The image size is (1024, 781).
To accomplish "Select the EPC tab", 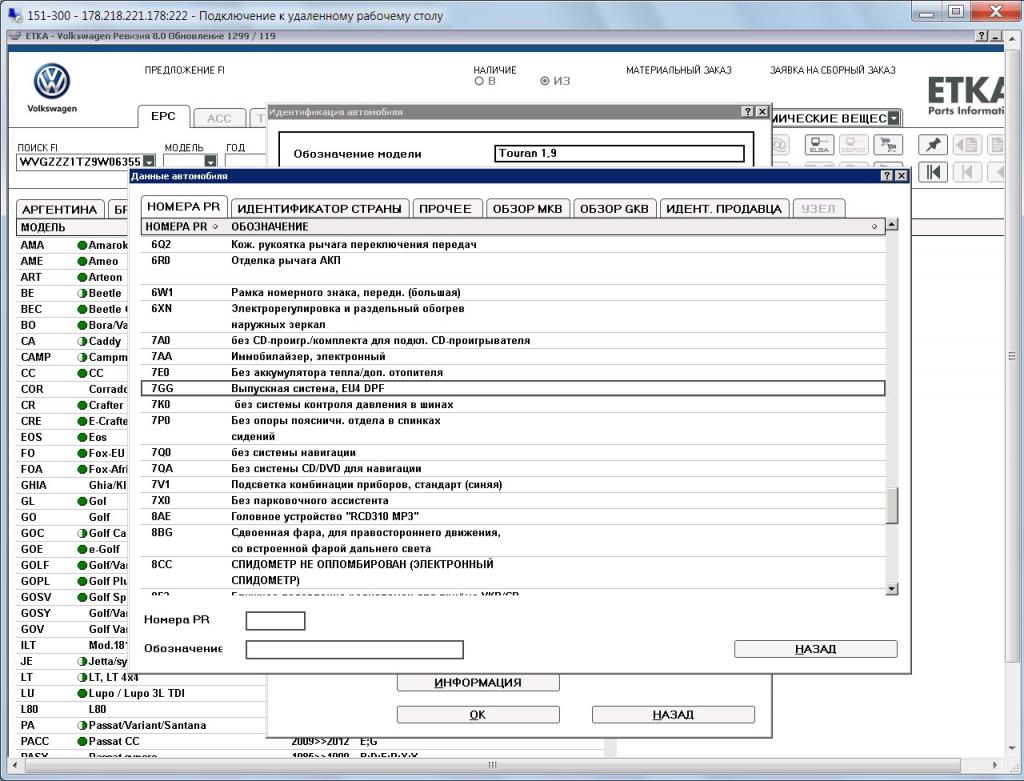I will coord(163,116).
